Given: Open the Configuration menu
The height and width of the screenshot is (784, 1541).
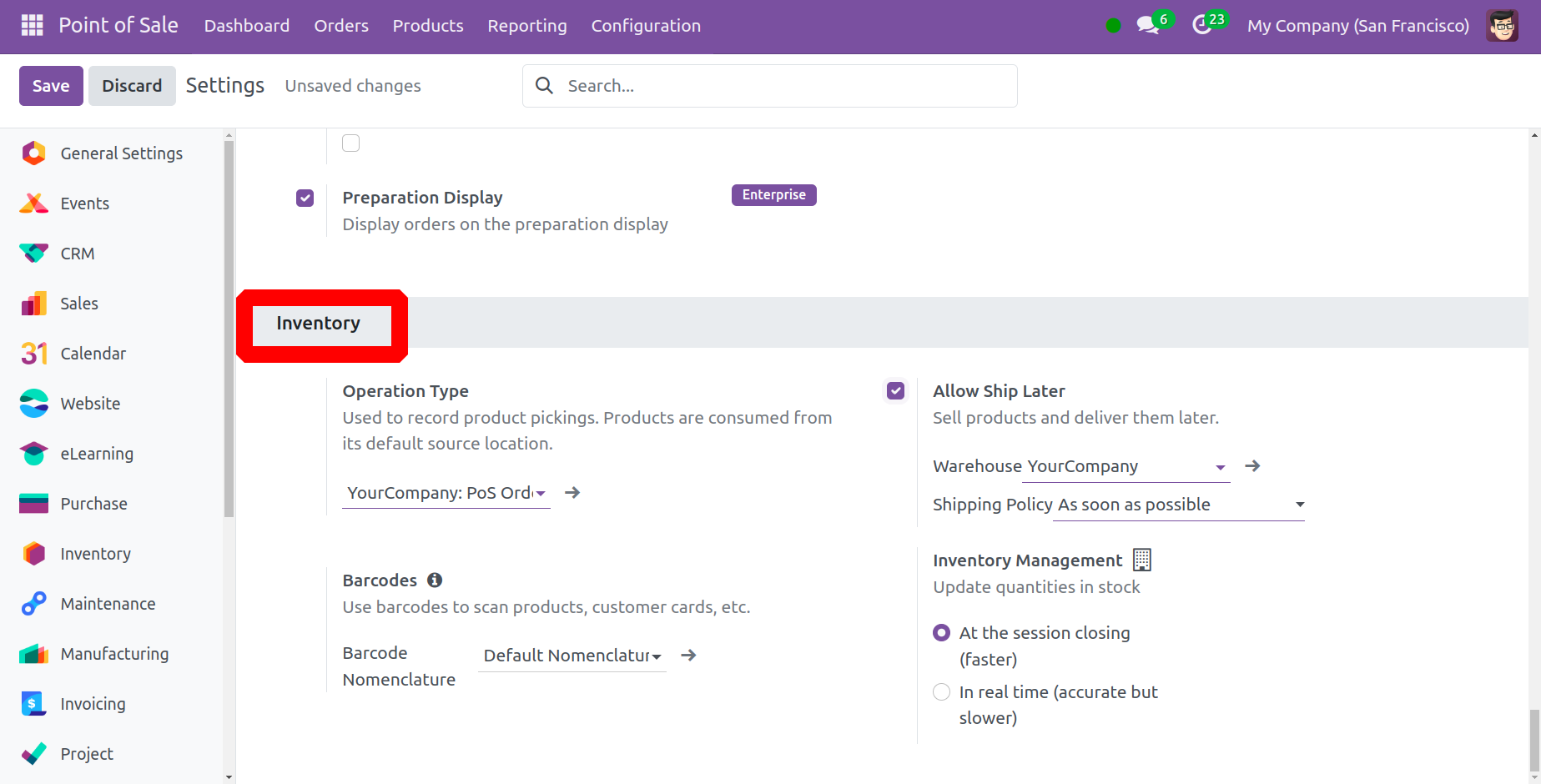Looking at the screenshot, I should 645,26.
